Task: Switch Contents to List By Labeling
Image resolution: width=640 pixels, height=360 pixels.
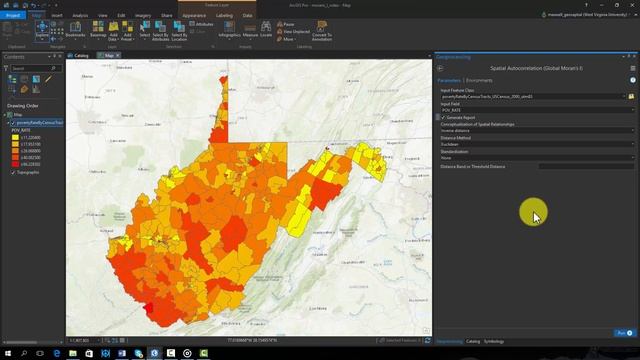Action: pos(24,89)
